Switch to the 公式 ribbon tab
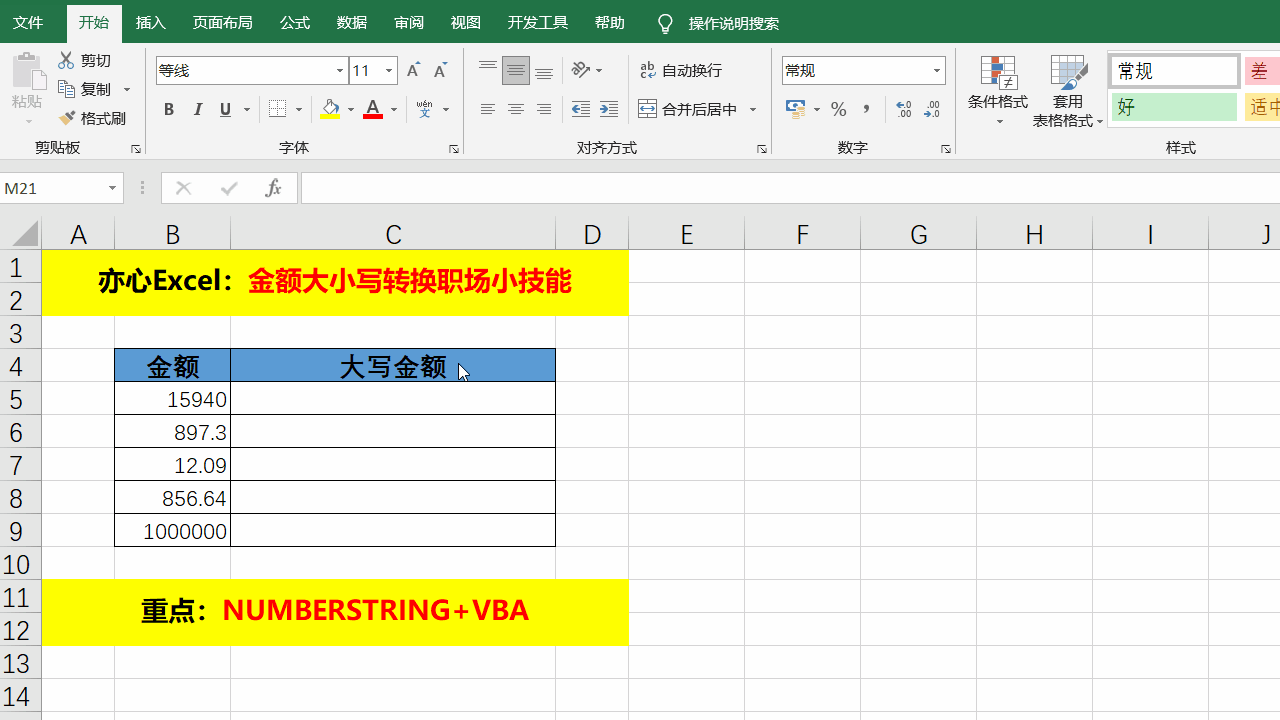 coord(294,23)
